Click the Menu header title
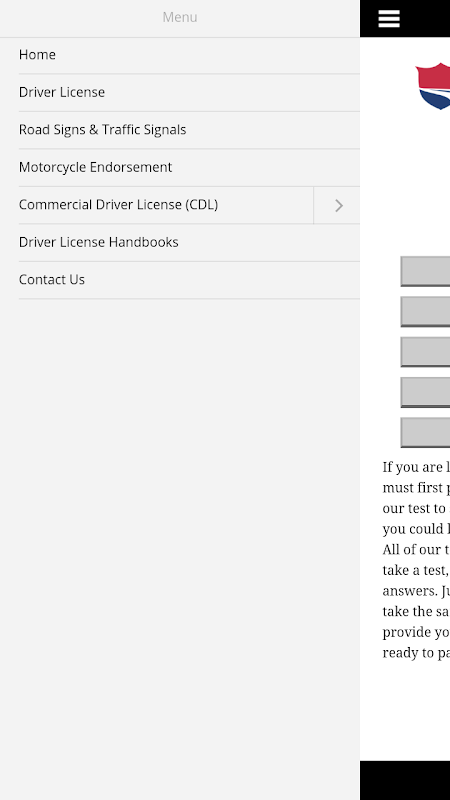Image resolution: width=450 pixels, height=800 pixels. pos(180,17)
